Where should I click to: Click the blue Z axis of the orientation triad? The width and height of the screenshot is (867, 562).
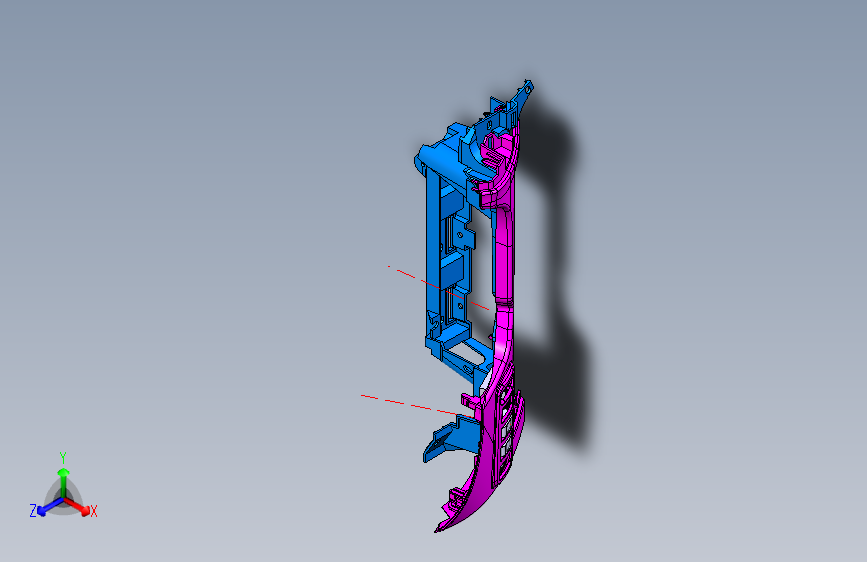(50, 506)
